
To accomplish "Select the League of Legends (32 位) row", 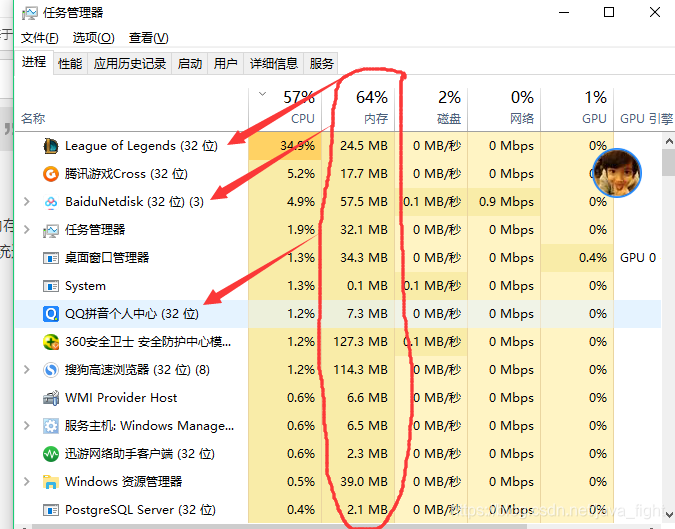I will click(x=338, y=146).
